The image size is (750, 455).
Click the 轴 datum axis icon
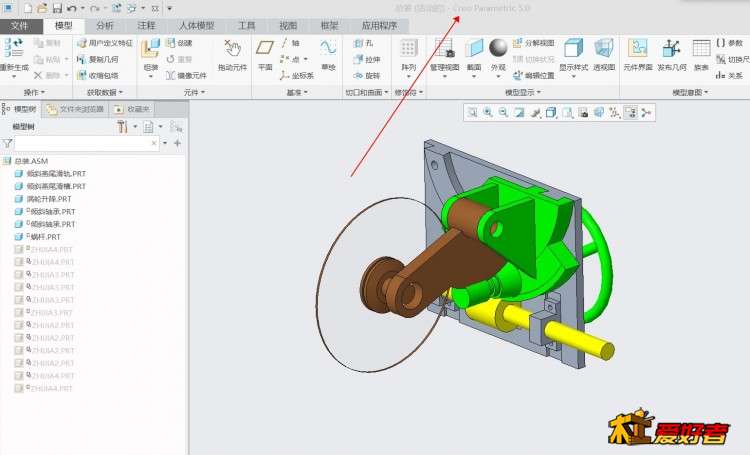285,43
